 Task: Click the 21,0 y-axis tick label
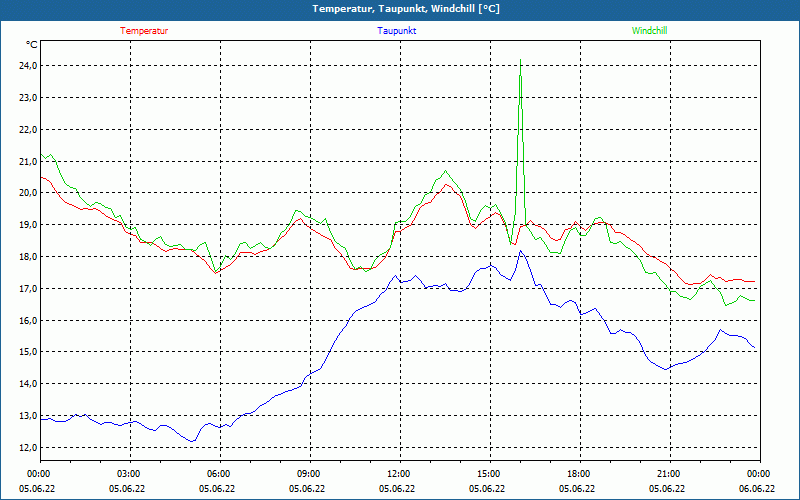[26, 161]
